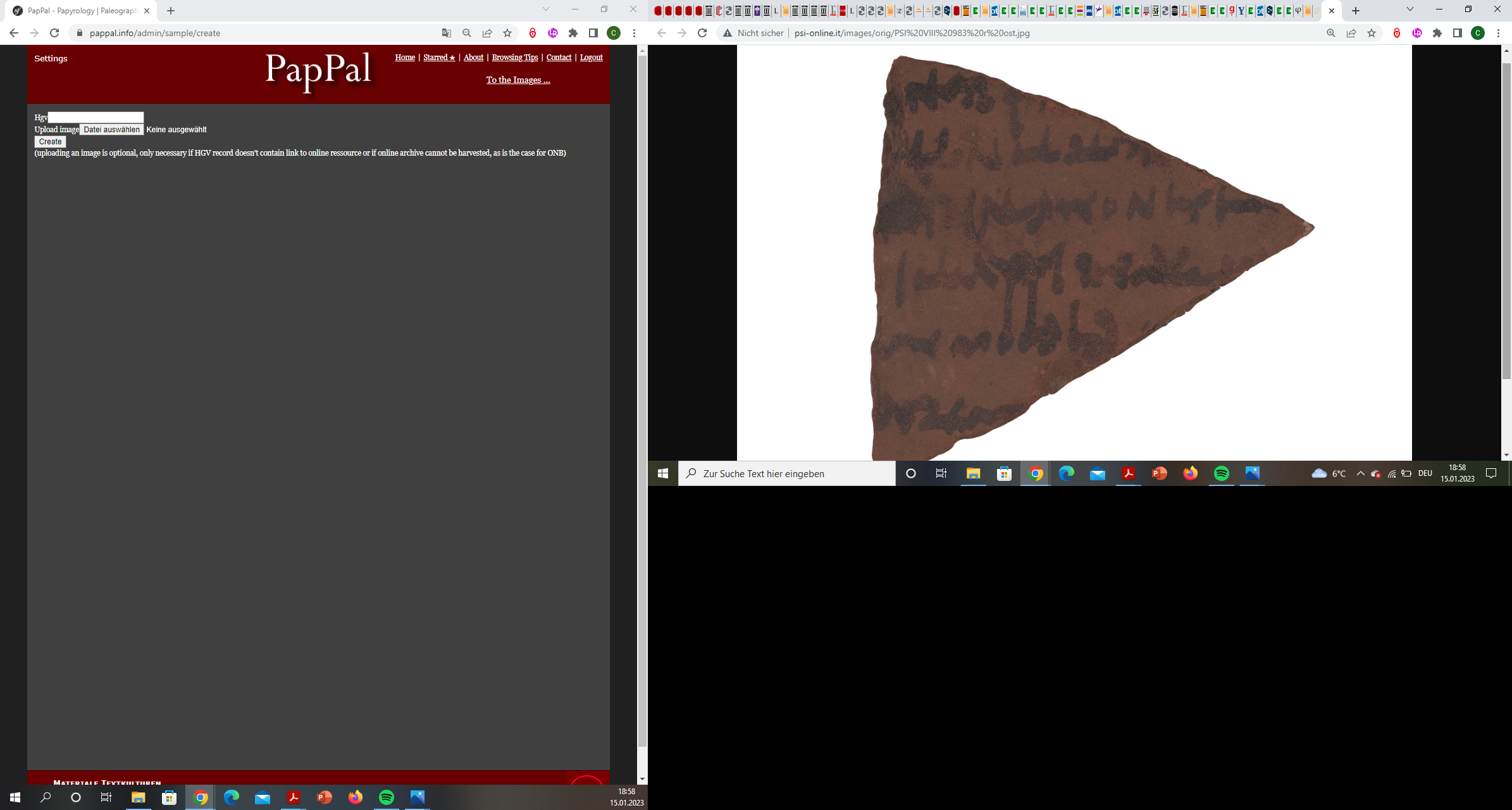Open Mail app in right taskbar
The image size is (1512, 810).
(x=1098, y=473)
